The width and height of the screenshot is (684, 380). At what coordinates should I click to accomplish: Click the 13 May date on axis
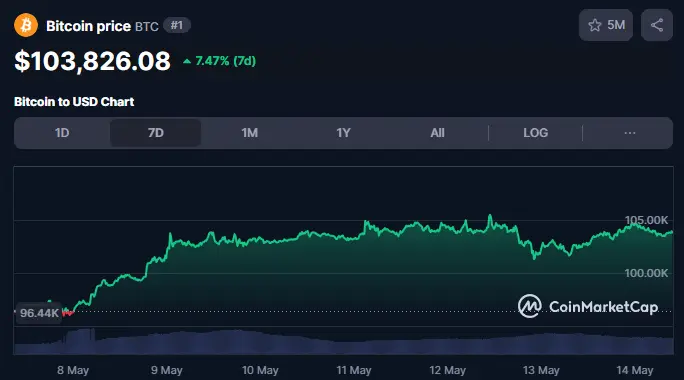point(541,370)
